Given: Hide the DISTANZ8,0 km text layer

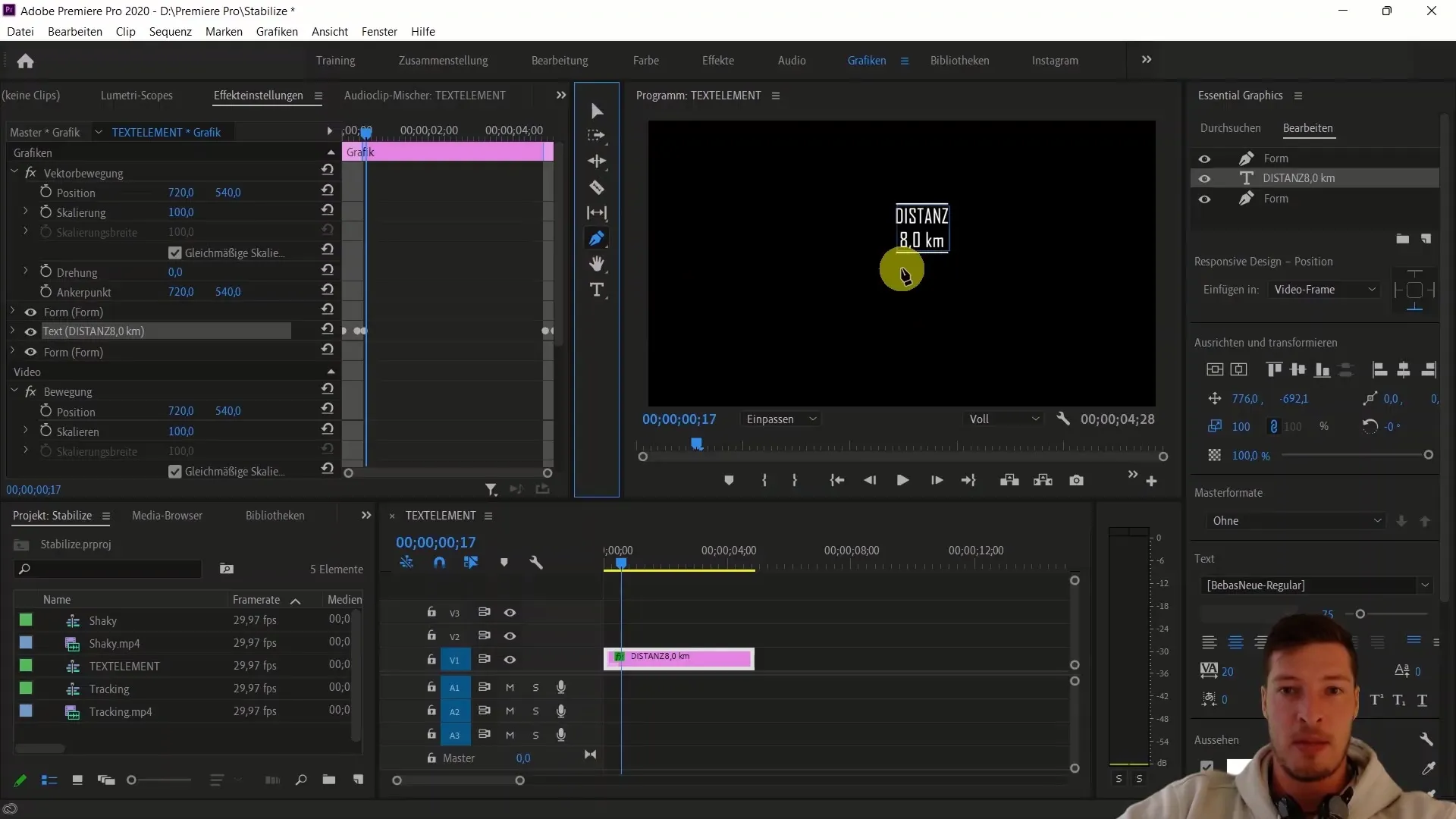Looking at the screenshot, I should point(1204,179).
